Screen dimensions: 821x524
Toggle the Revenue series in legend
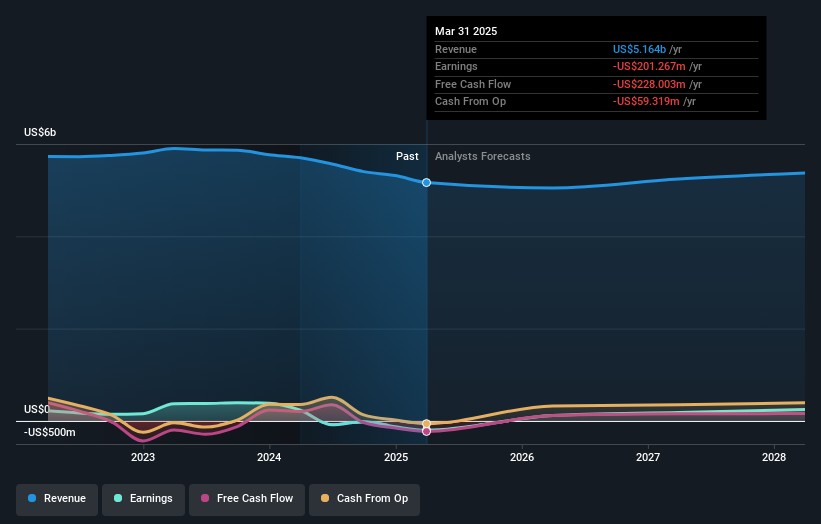click(x=57, y=498)
